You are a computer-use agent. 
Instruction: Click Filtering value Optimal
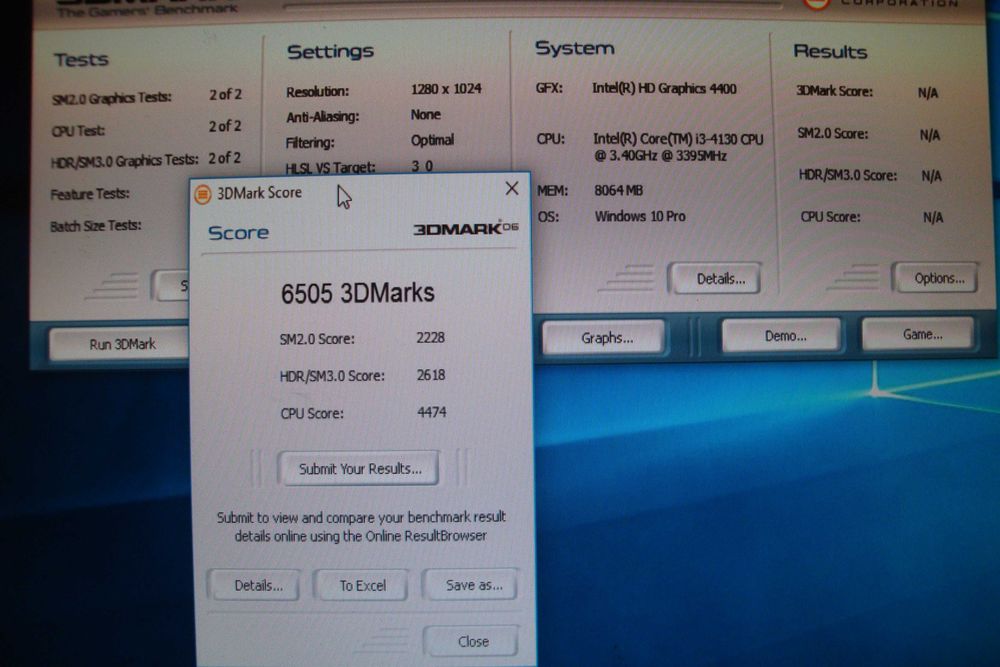pos(432,140)
